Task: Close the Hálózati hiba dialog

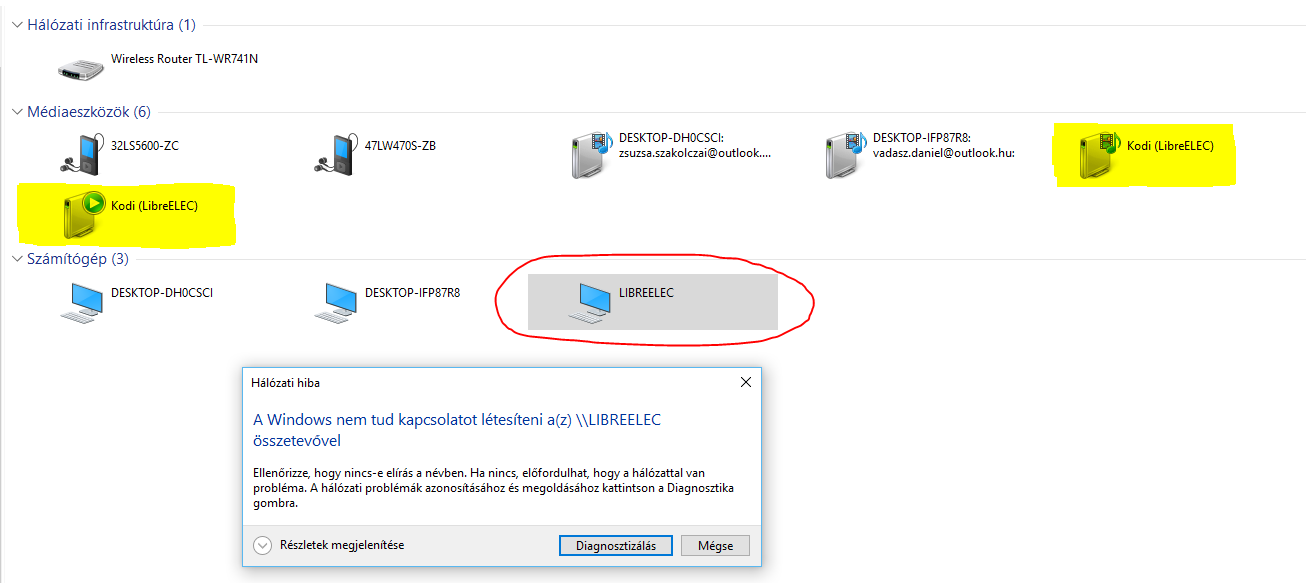Action: coord(745,382)
